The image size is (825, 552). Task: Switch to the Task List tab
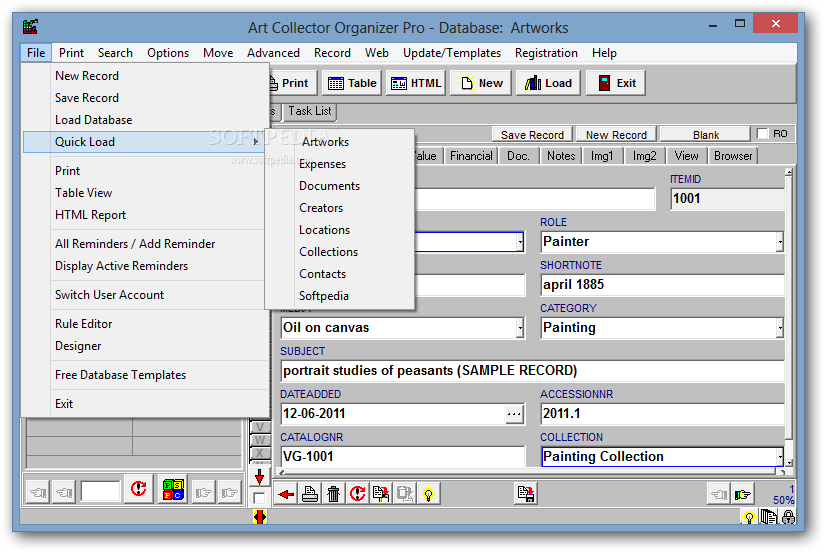click(x=309, y=111)
